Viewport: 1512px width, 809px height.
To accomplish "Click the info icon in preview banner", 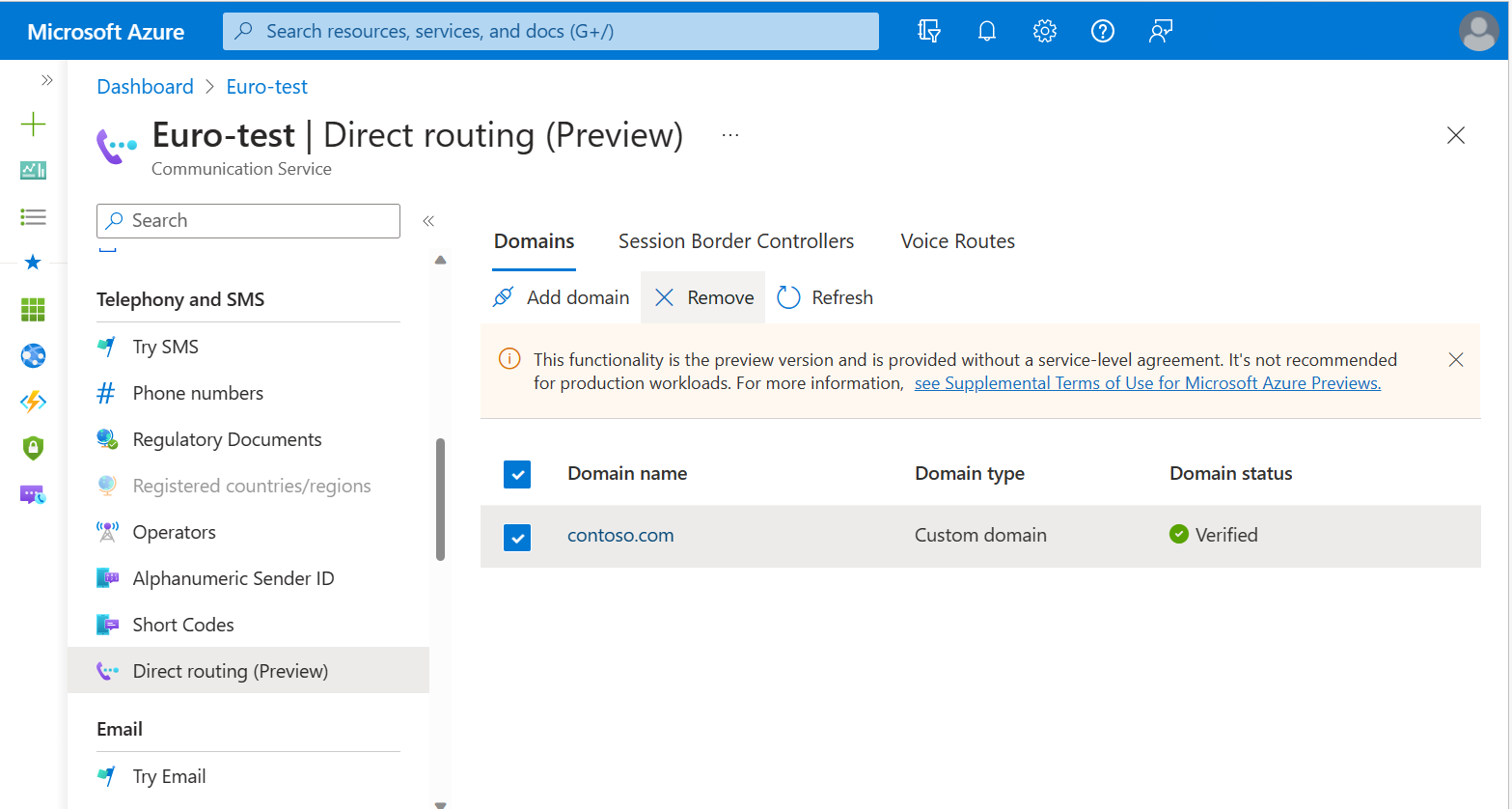I will pyautogui.click(x=509, y=359).
